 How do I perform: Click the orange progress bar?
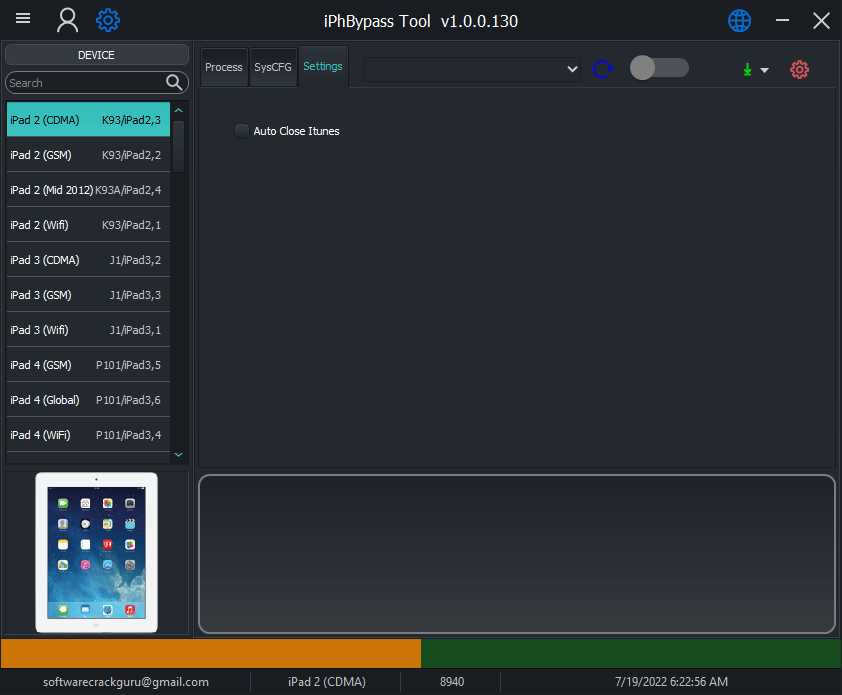pyautogui.click(x=210, y=653)
